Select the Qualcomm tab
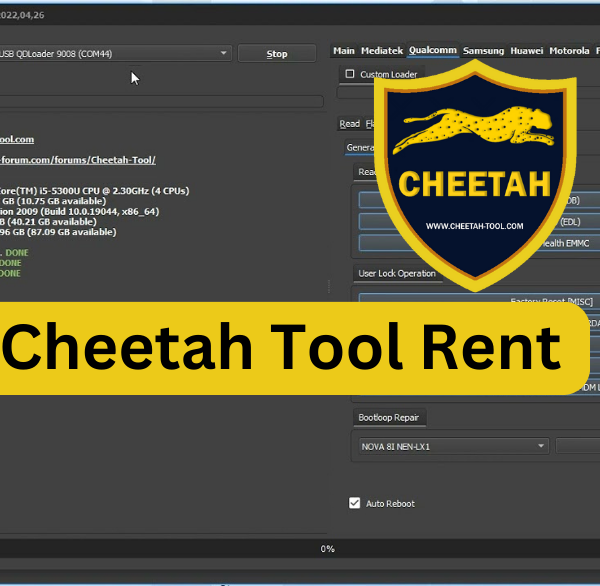The width and height of the screenshot is (600, 586). pos(432,50)
